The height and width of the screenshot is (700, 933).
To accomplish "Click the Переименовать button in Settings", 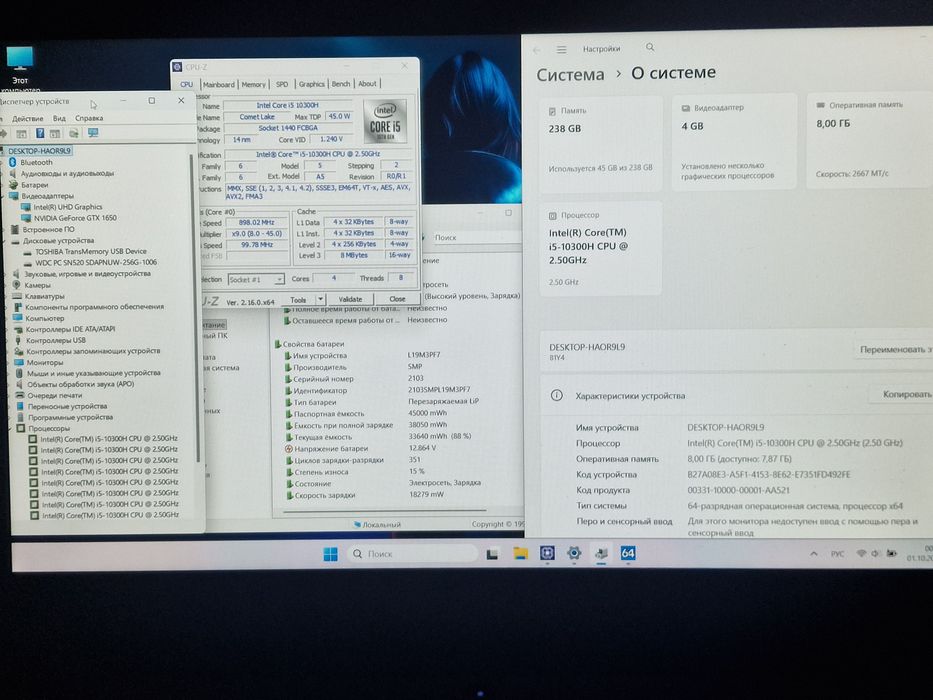I will tap(894, 349).
